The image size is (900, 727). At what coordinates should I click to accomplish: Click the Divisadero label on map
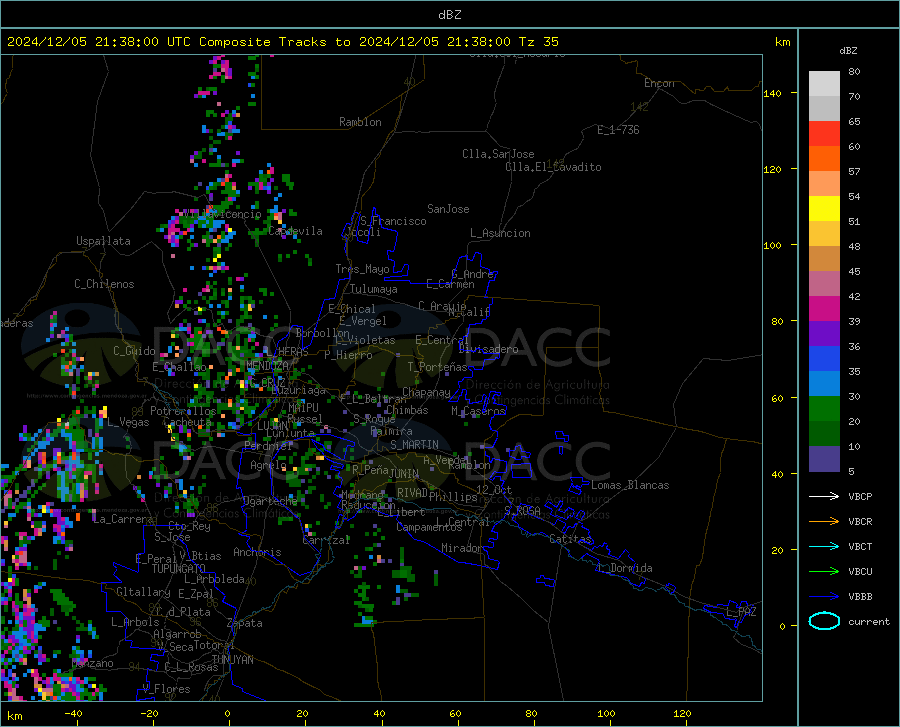click(x=488, y=349)
